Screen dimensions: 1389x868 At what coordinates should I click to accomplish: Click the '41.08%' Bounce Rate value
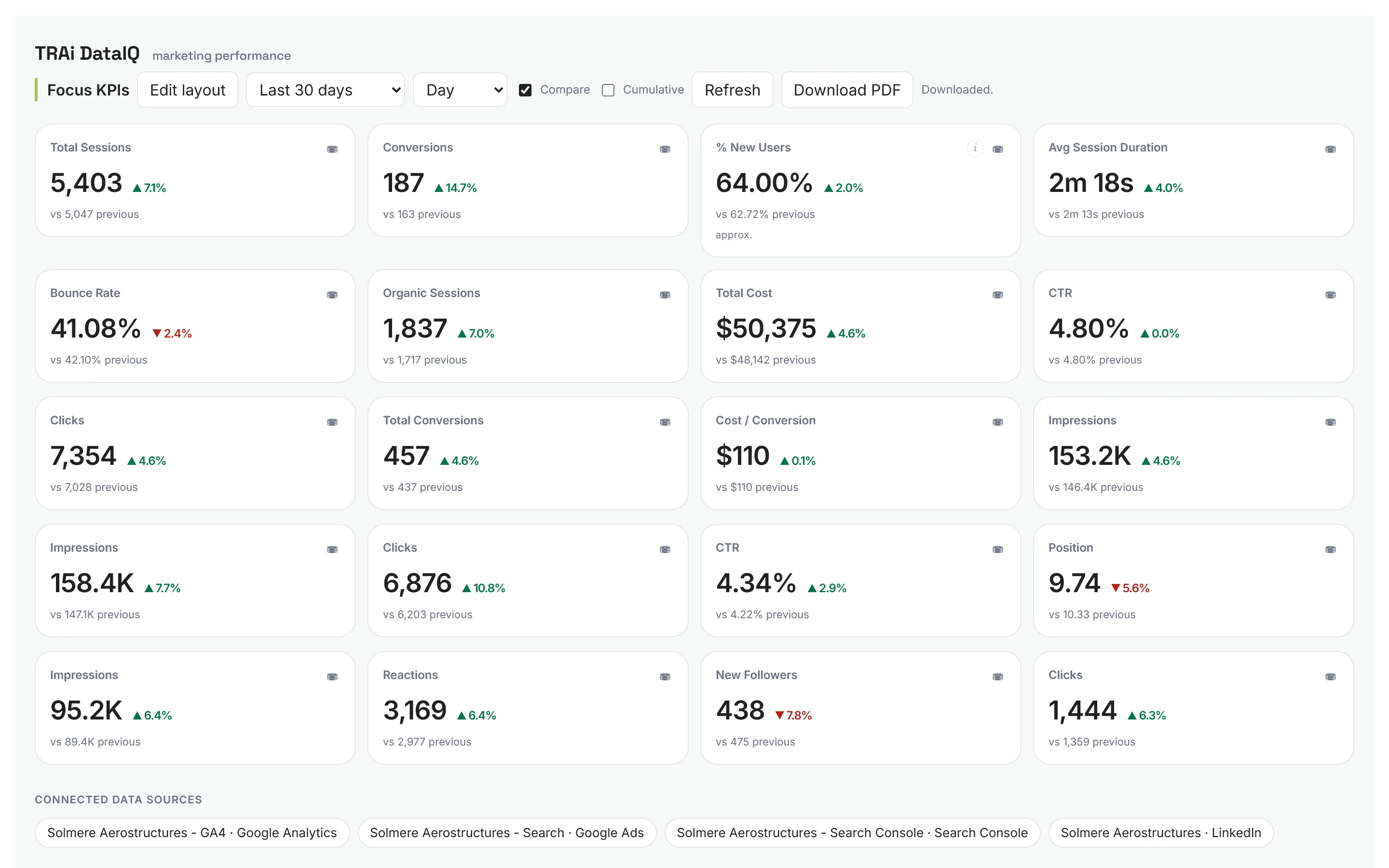[95, 329]
